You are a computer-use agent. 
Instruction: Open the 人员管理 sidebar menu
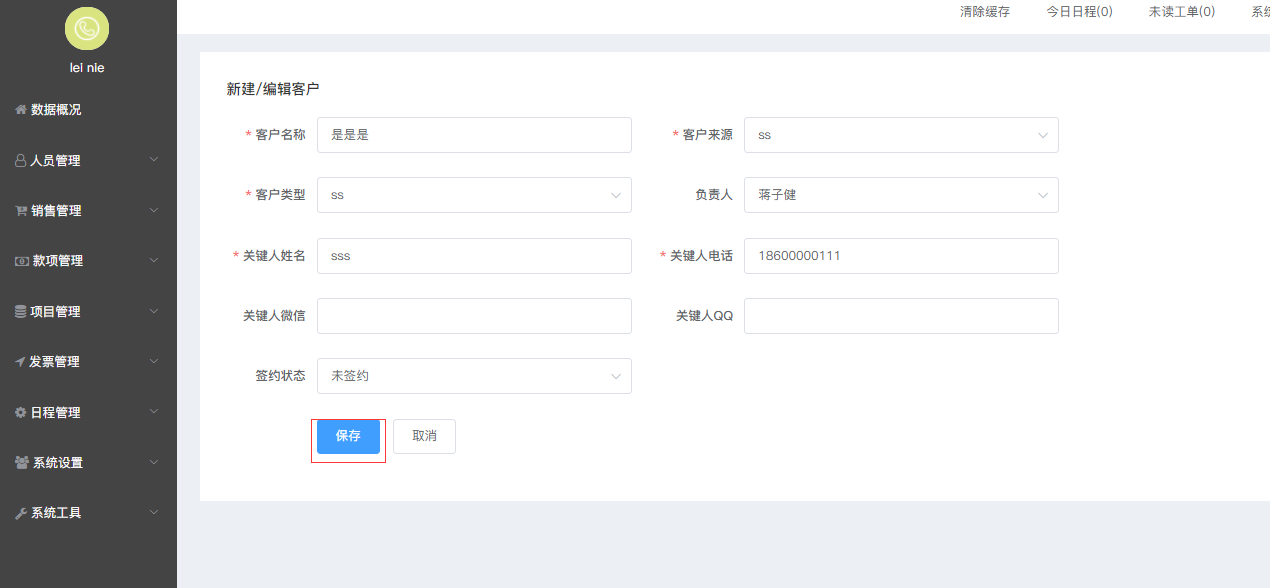pyautogui.click(x=88, y=160)
